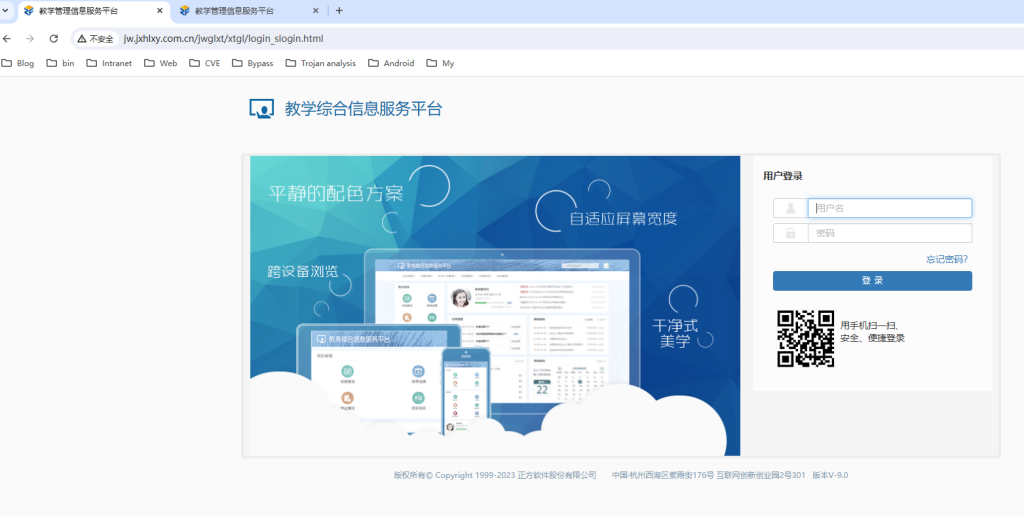Reload the page with refresh icon
This screenshot has width=1024, height=516.
point(53,38)
